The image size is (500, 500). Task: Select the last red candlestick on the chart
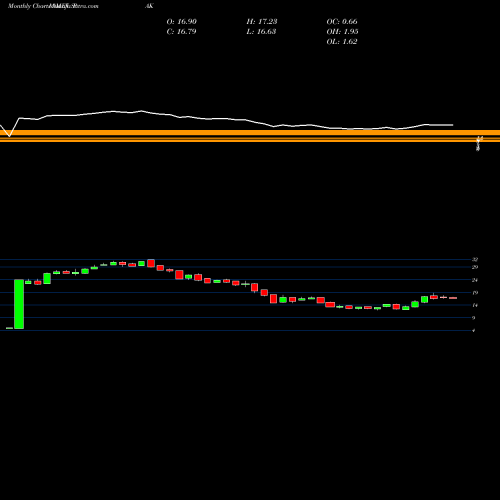(453, 298)
